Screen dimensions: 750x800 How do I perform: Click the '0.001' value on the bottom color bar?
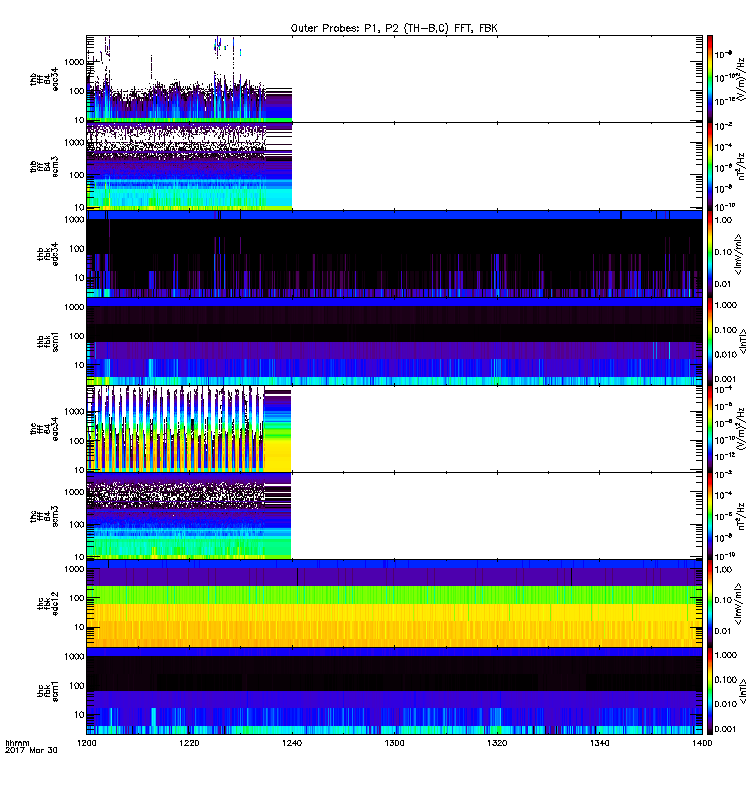726,729
